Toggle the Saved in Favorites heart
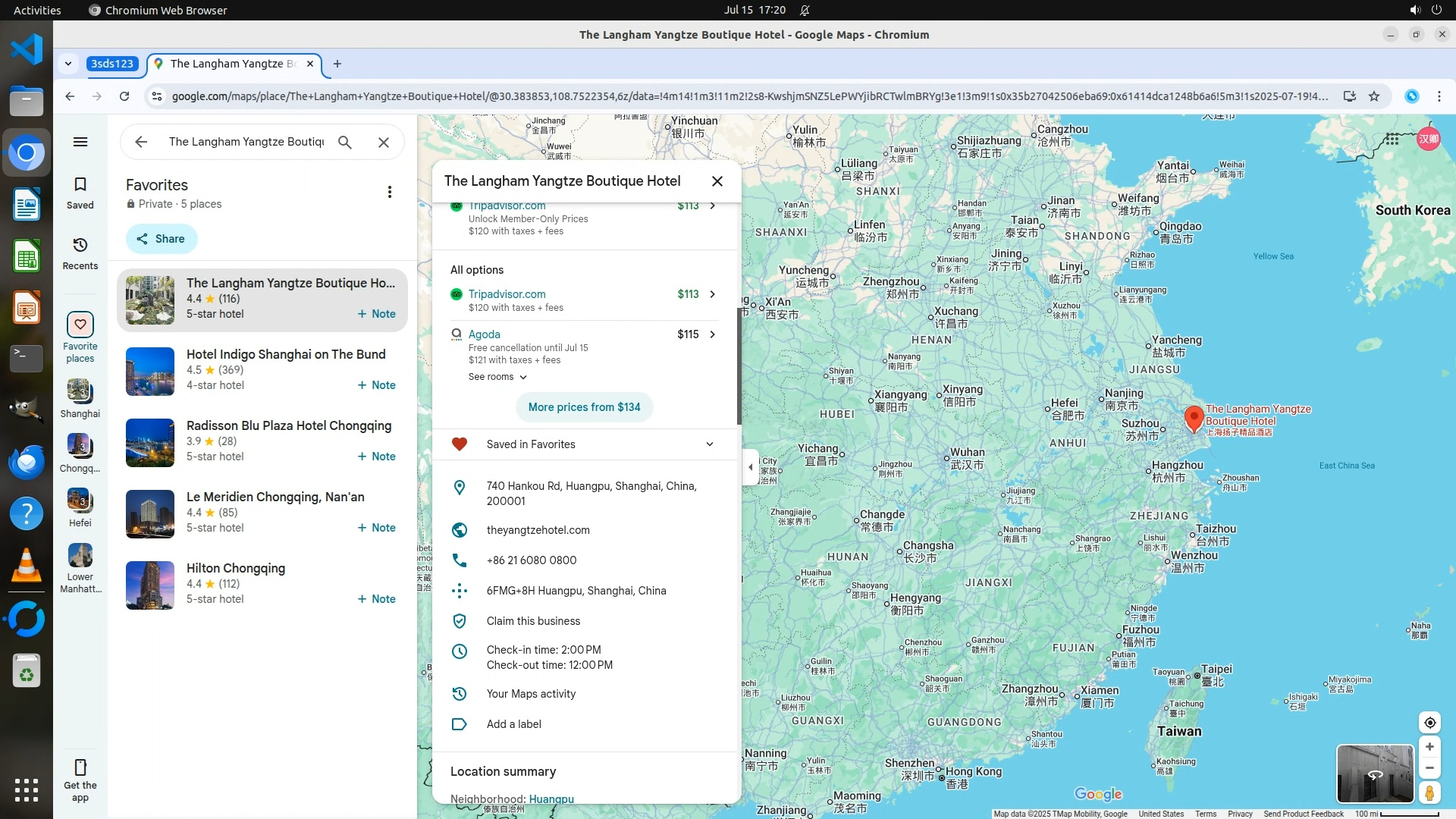This screenshot has width=1456, height=819. click(460, 444)
